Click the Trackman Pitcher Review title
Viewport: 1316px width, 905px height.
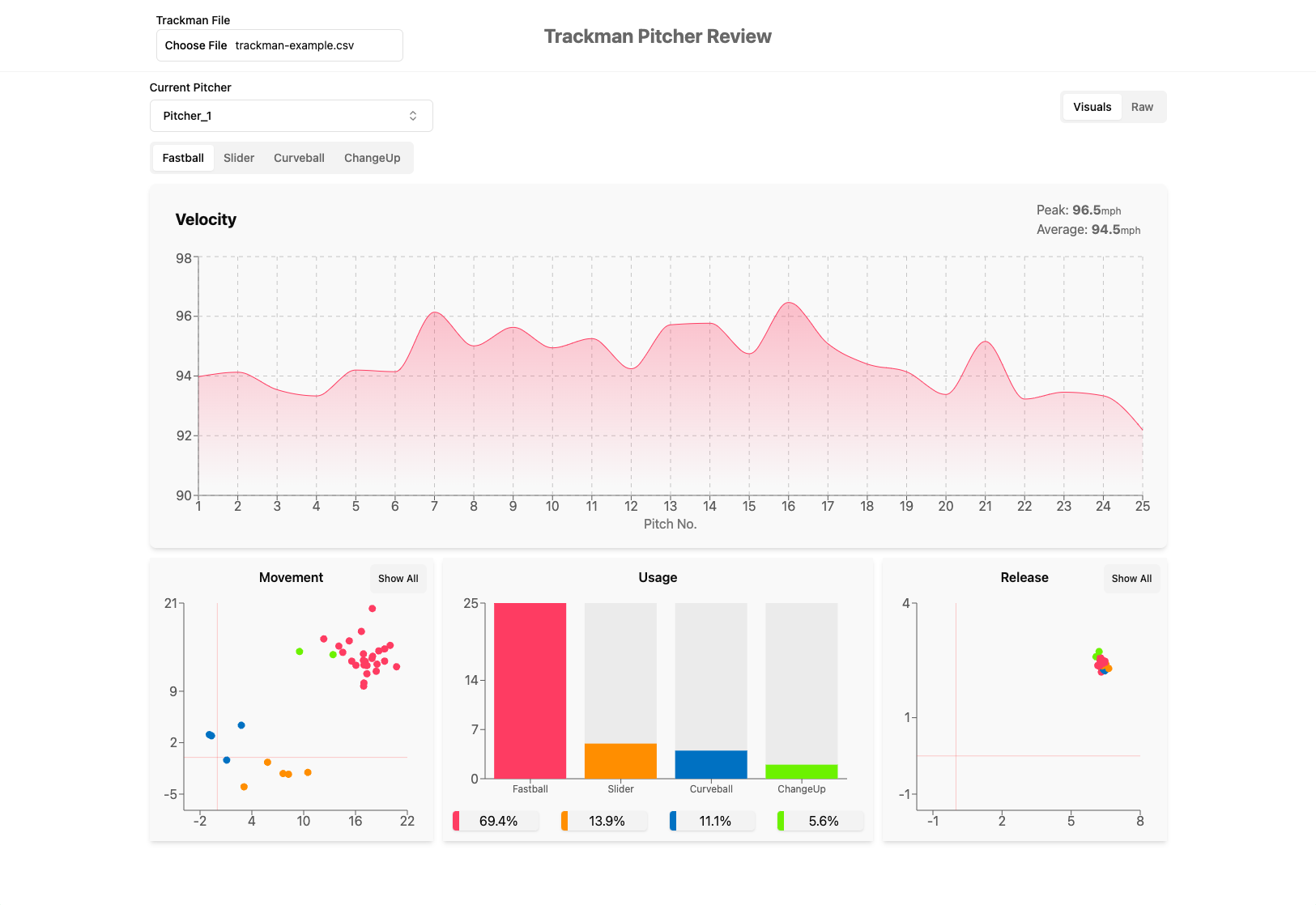click(x=658, y=36)
